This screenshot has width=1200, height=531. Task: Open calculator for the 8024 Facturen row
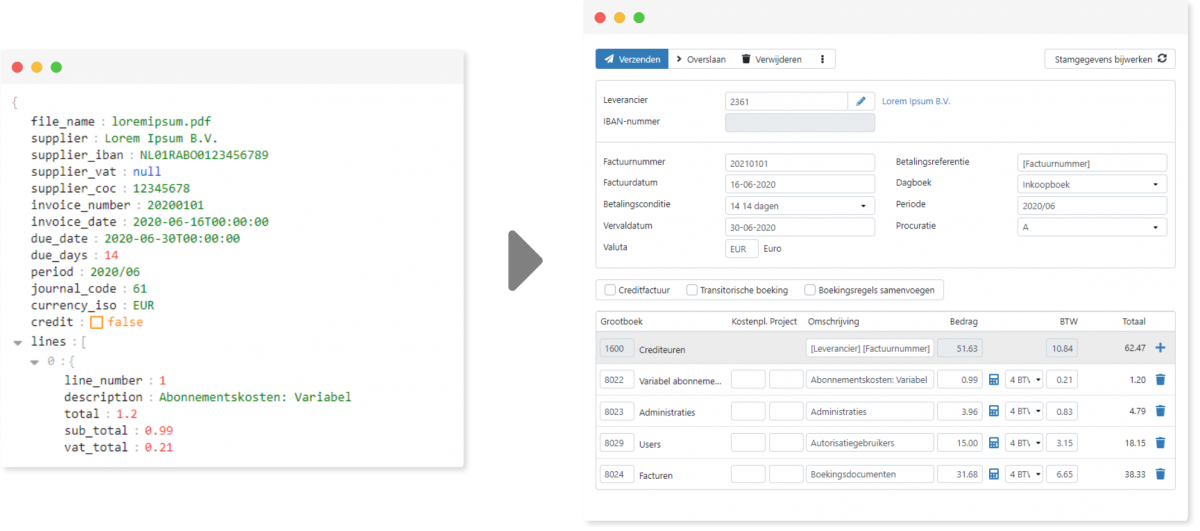(994, 474)
